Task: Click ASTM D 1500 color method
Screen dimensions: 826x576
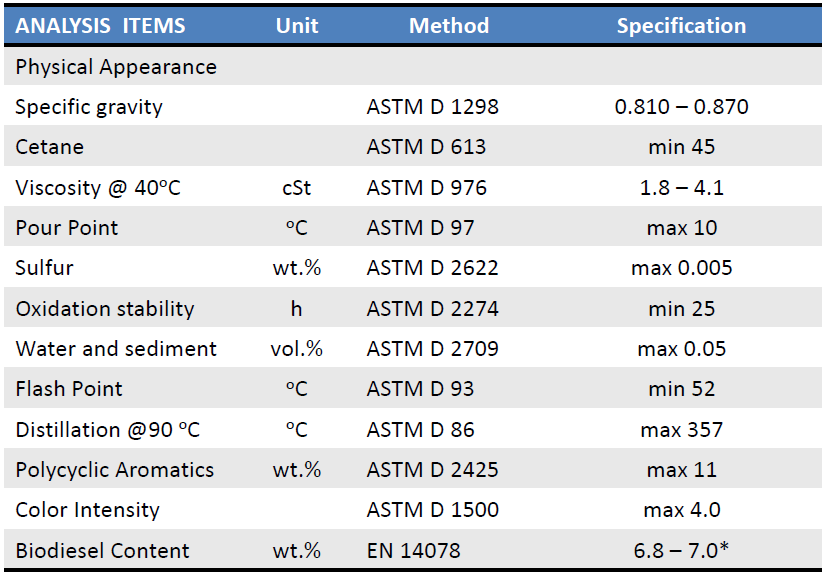Action: (432, 510)
